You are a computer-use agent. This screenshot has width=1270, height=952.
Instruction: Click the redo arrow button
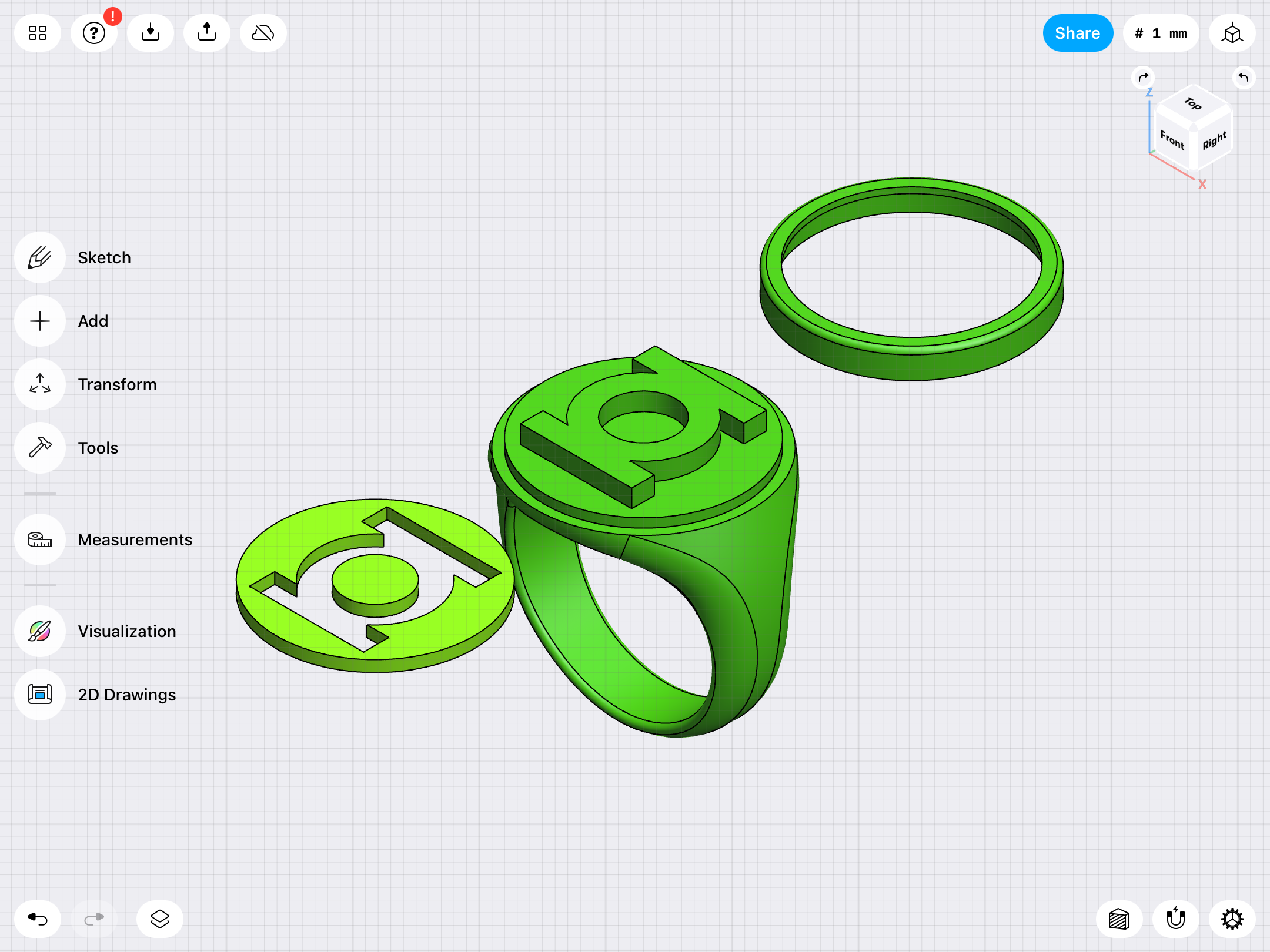click(94, 919)
